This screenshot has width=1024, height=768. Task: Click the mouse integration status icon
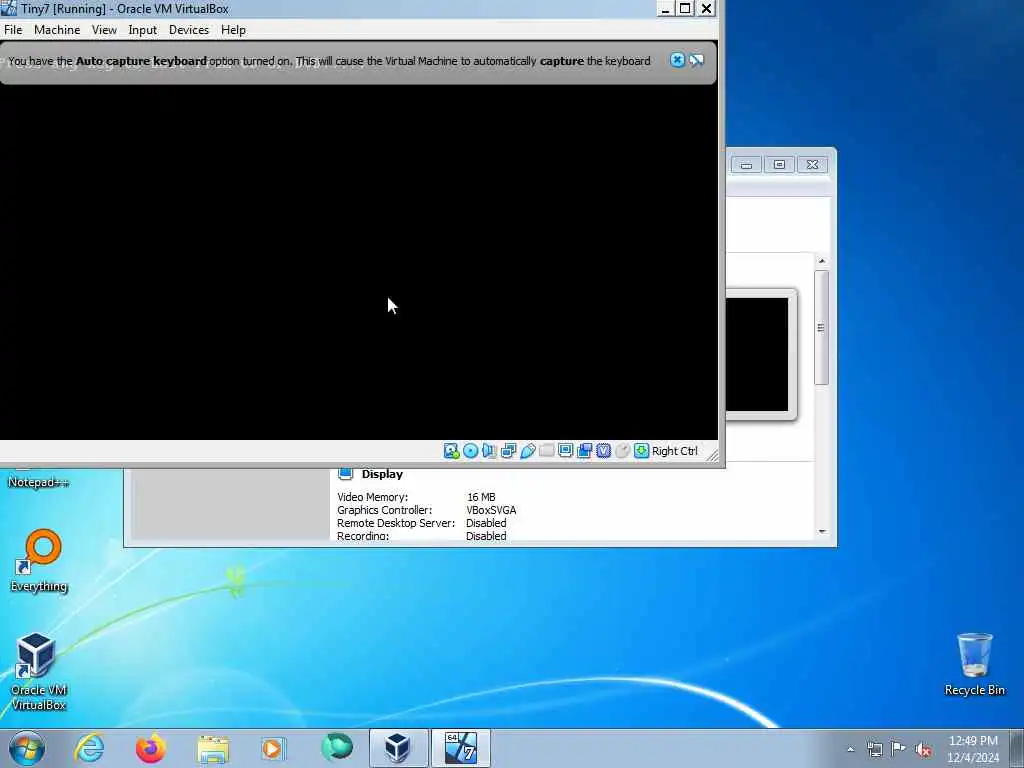coord(622,451)
